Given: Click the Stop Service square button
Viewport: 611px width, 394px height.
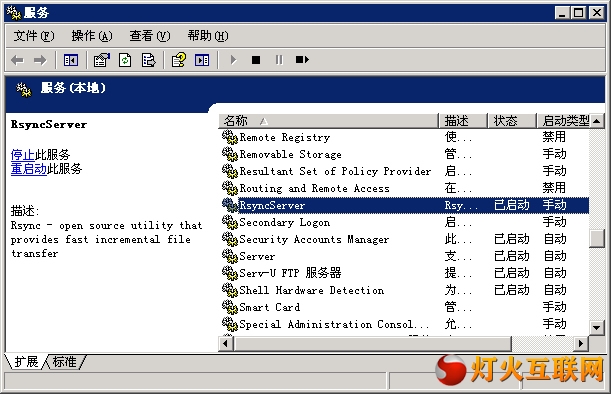Looking at the screenshot, I should [256, 60].
